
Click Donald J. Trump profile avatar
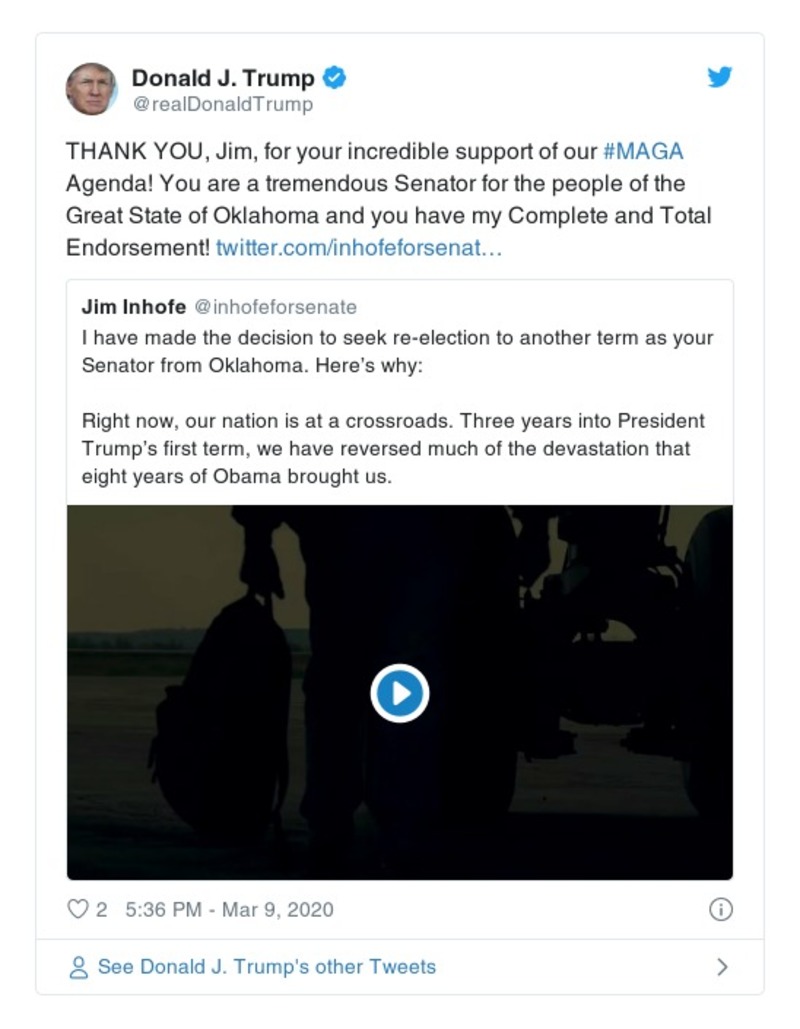[x=91, y=89]
